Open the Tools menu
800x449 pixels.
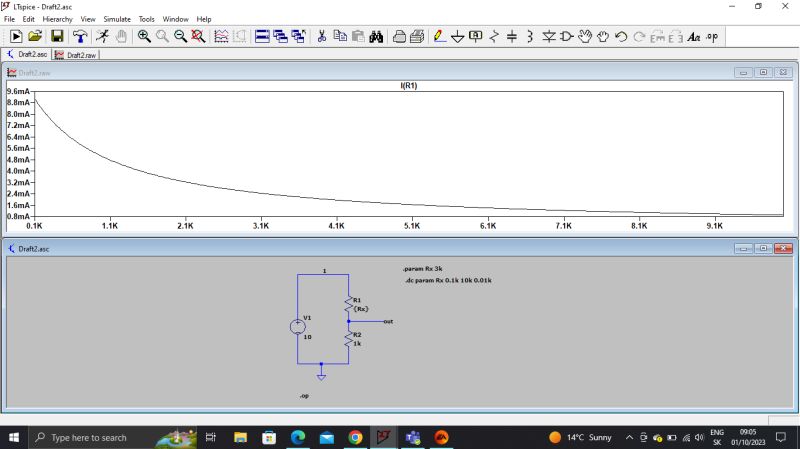click(146, 19)
